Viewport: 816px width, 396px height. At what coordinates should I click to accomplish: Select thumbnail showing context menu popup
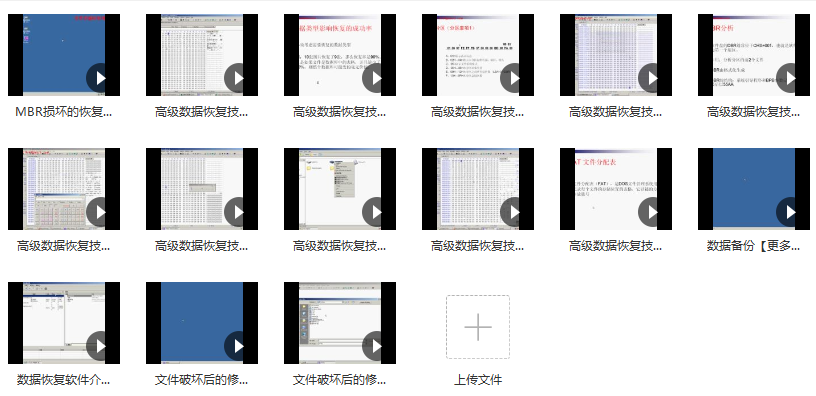click(340, 188)
